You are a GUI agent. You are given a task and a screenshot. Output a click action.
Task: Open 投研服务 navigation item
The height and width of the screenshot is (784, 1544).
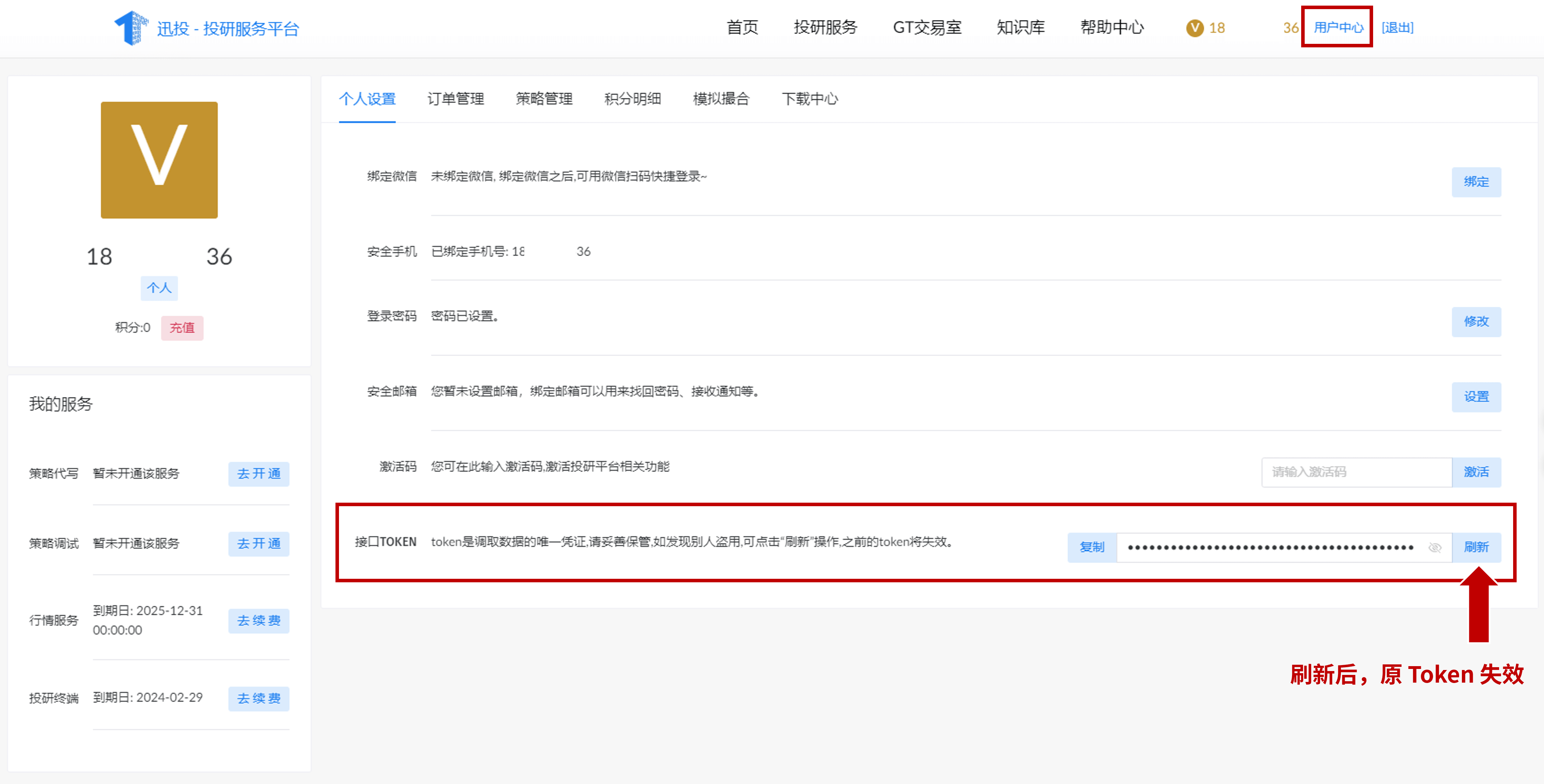[825, 28]
